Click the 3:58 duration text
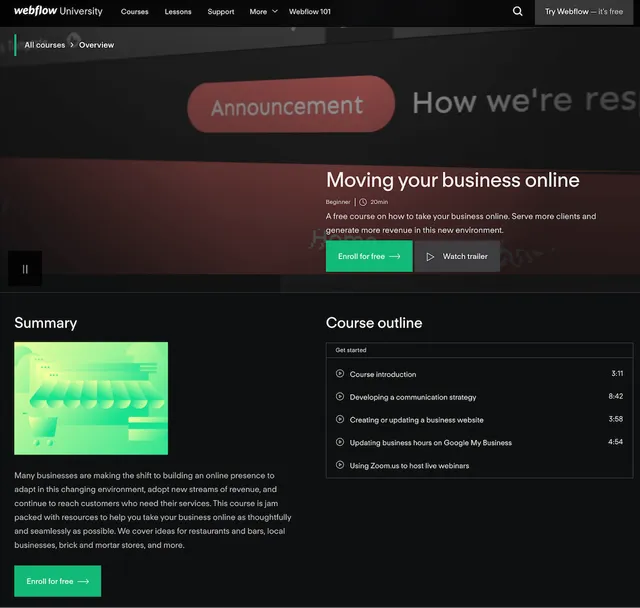 (616, 419)
